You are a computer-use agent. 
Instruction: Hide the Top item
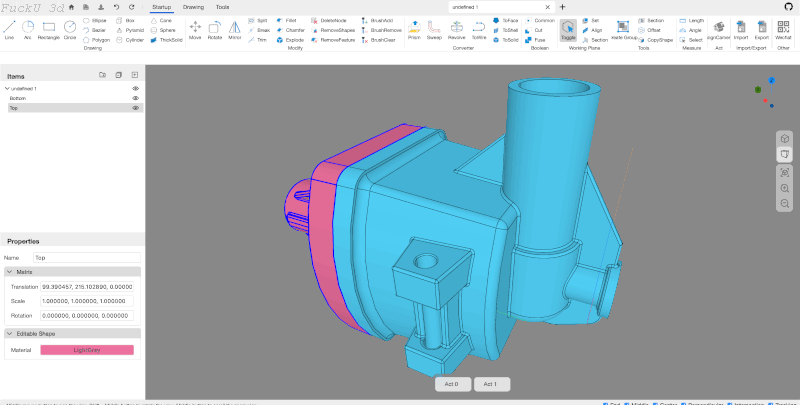pos(136,108)
